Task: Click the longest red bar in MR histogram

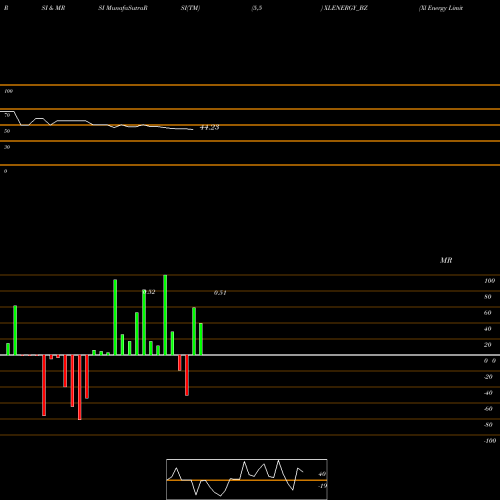Action: 80,387
